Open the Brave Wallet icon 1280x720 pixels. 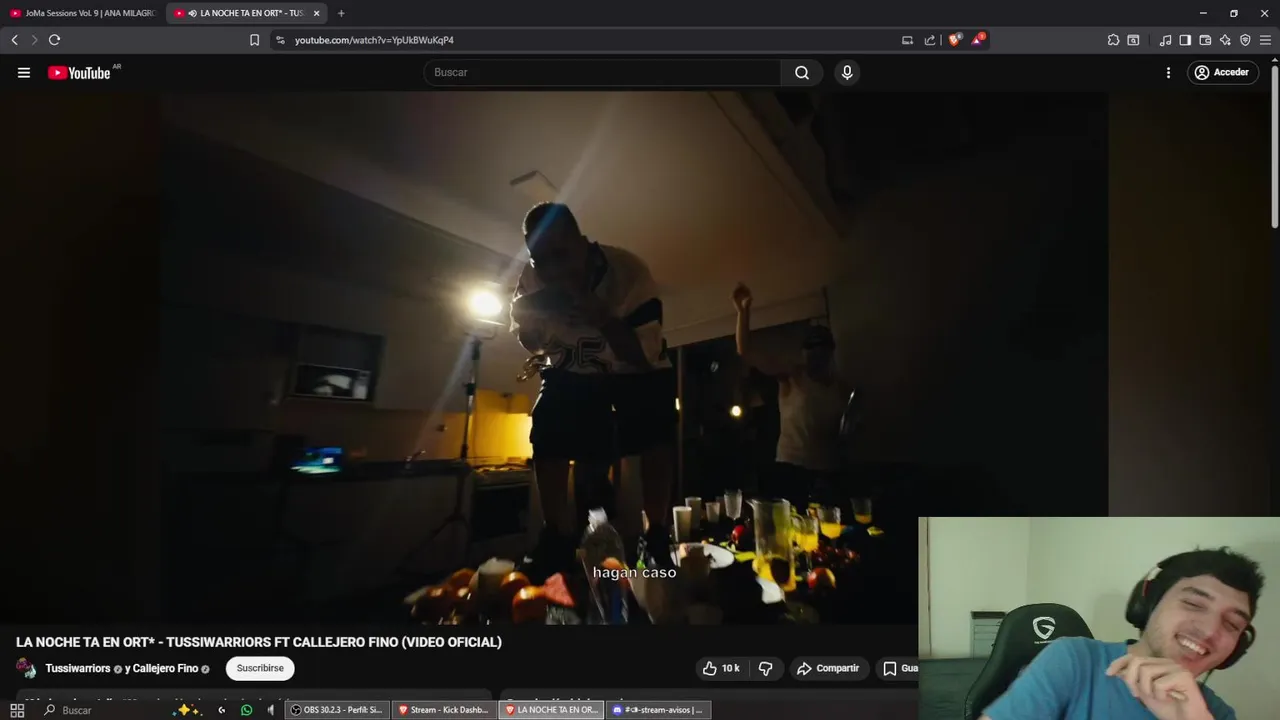1205,40
